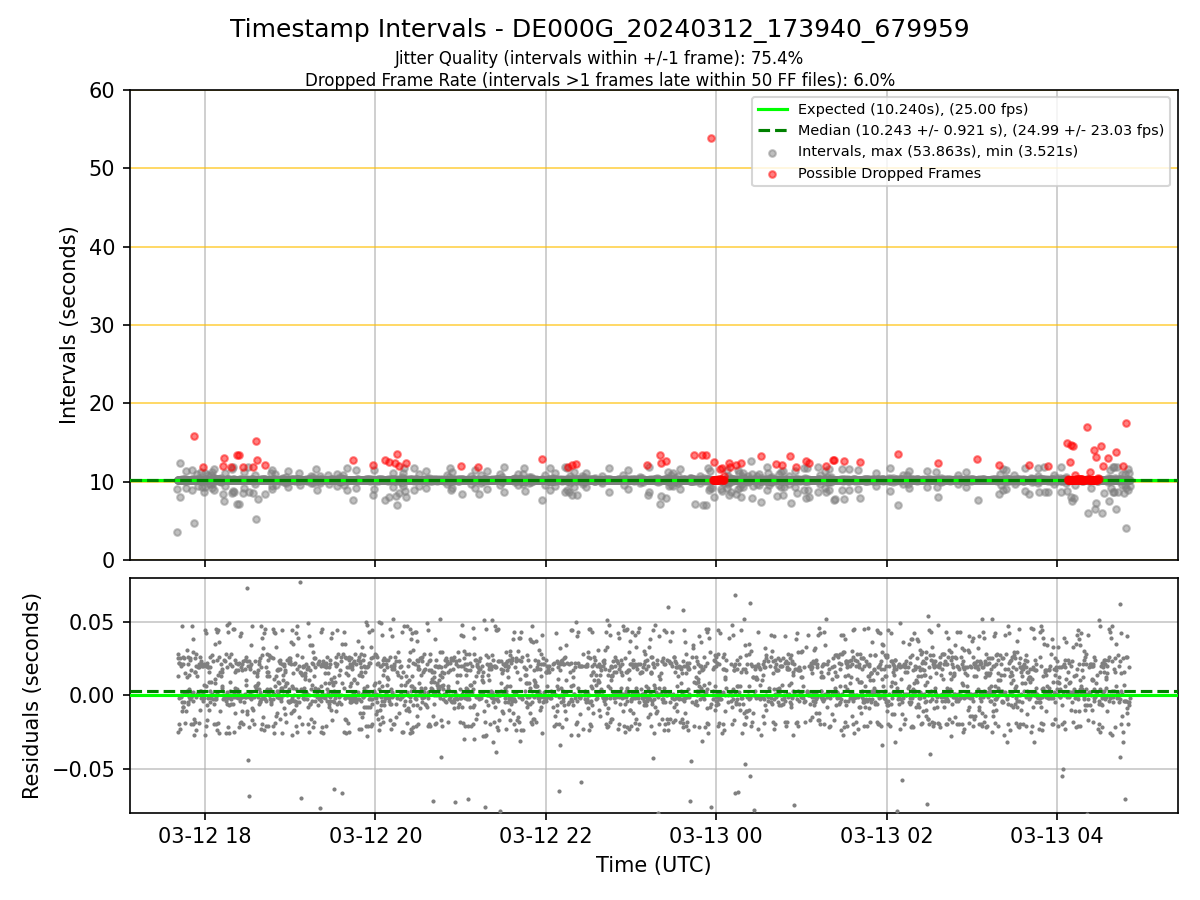Select legend entry "Expected (10.240s), (25.00 fps)"
This screenshot has width=1200, height=900.
tap(913, 109)
